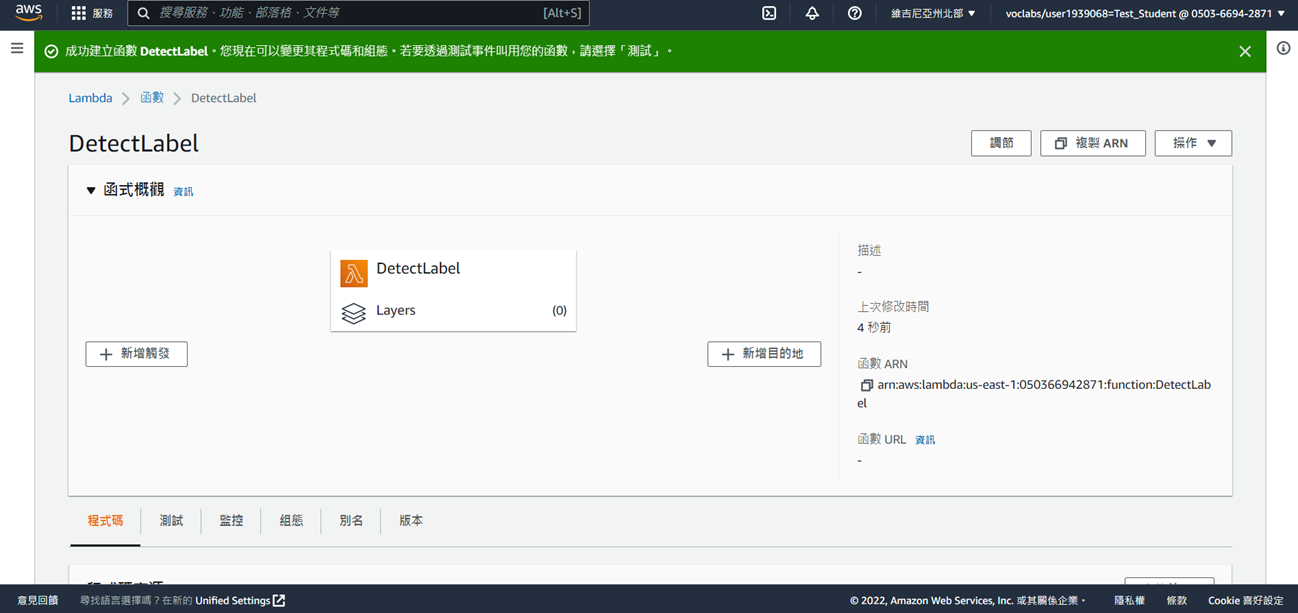Click the 調節 button
This screenshot has height=613, width=1298.
1001,143
